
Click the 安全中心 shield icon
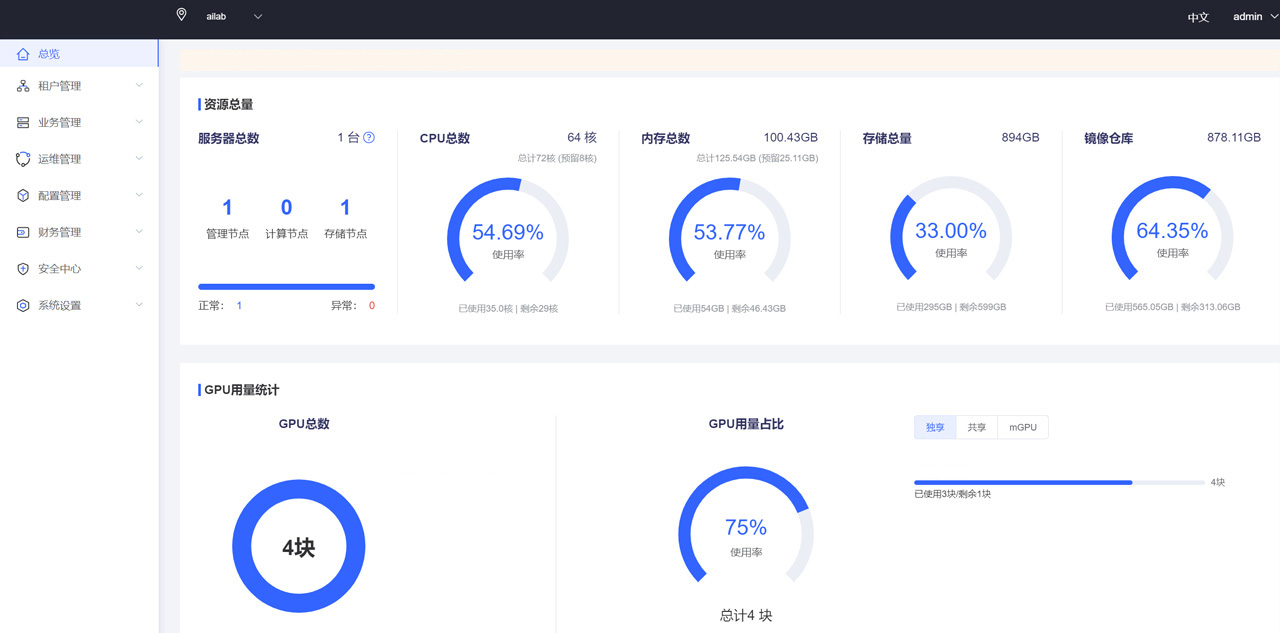coord(23,269)
